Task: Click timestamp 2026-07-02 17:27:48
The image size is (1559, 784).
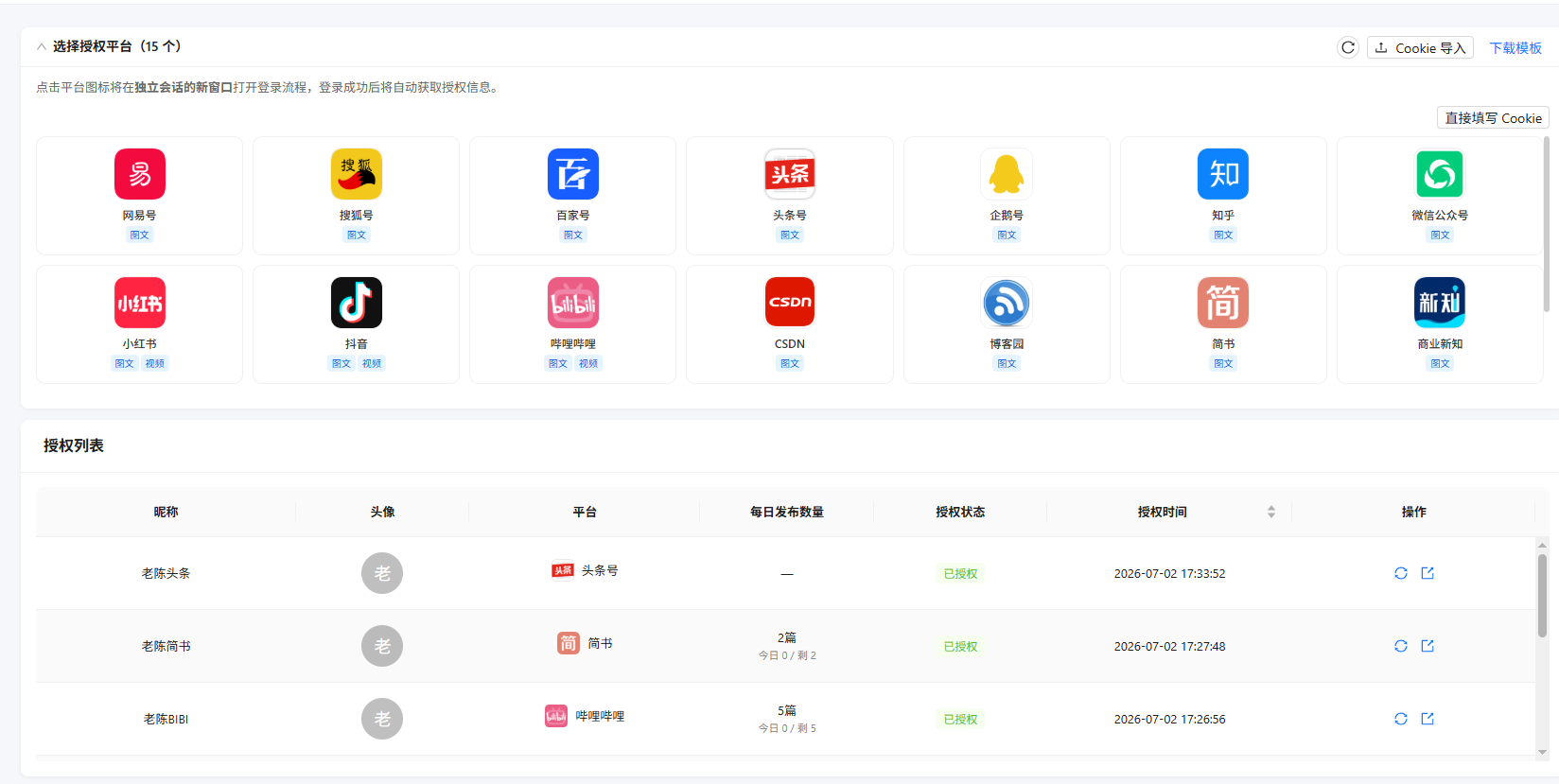Action: coord(1169,646)
